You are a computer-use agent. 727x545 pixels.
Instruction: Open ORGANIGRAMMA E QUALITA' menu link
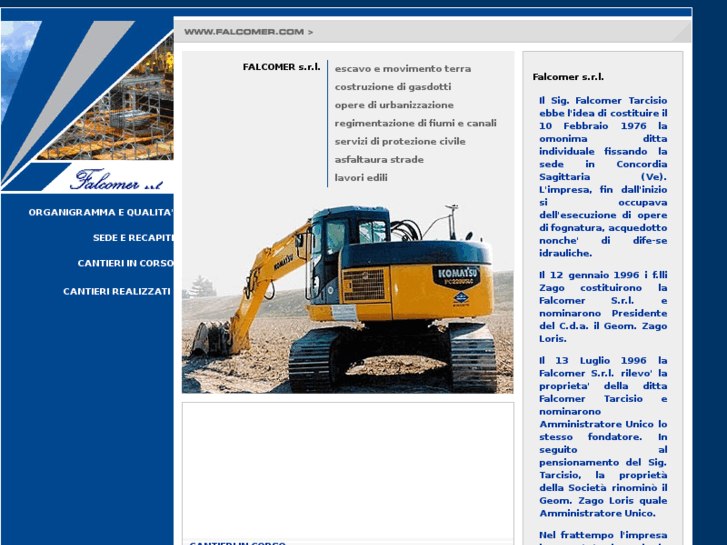coord(101,212)
